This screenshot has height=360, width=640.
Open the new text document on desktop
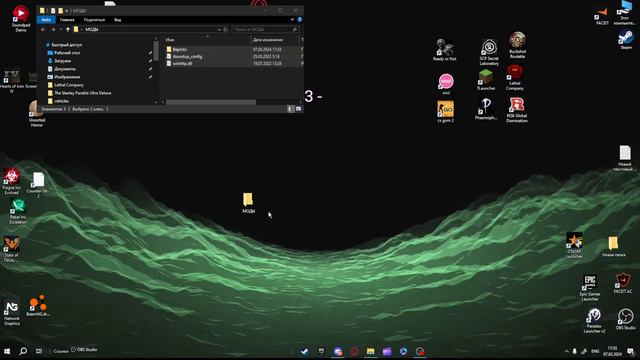[624, 158]
